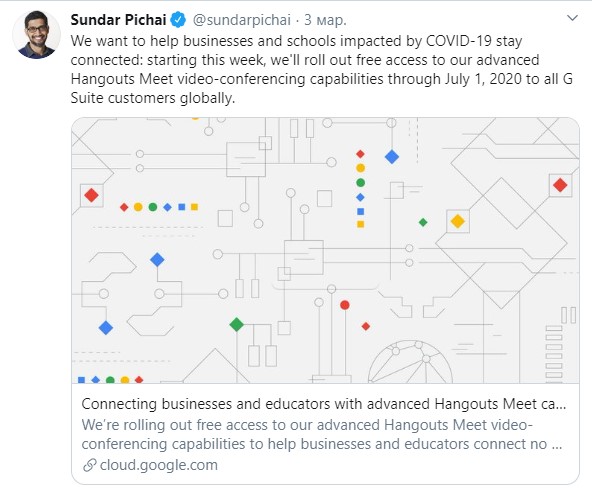Click the chain link icon beside cloud.google.com
Image resolution: width=592 pixels, height=495 pixels.
(89, 465)
